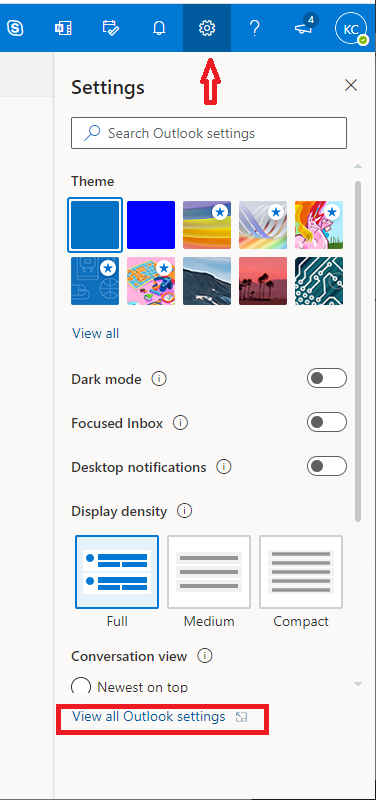Close the Settings panel
The width and height of the screenshot is (384, 812).
point(351,85)
